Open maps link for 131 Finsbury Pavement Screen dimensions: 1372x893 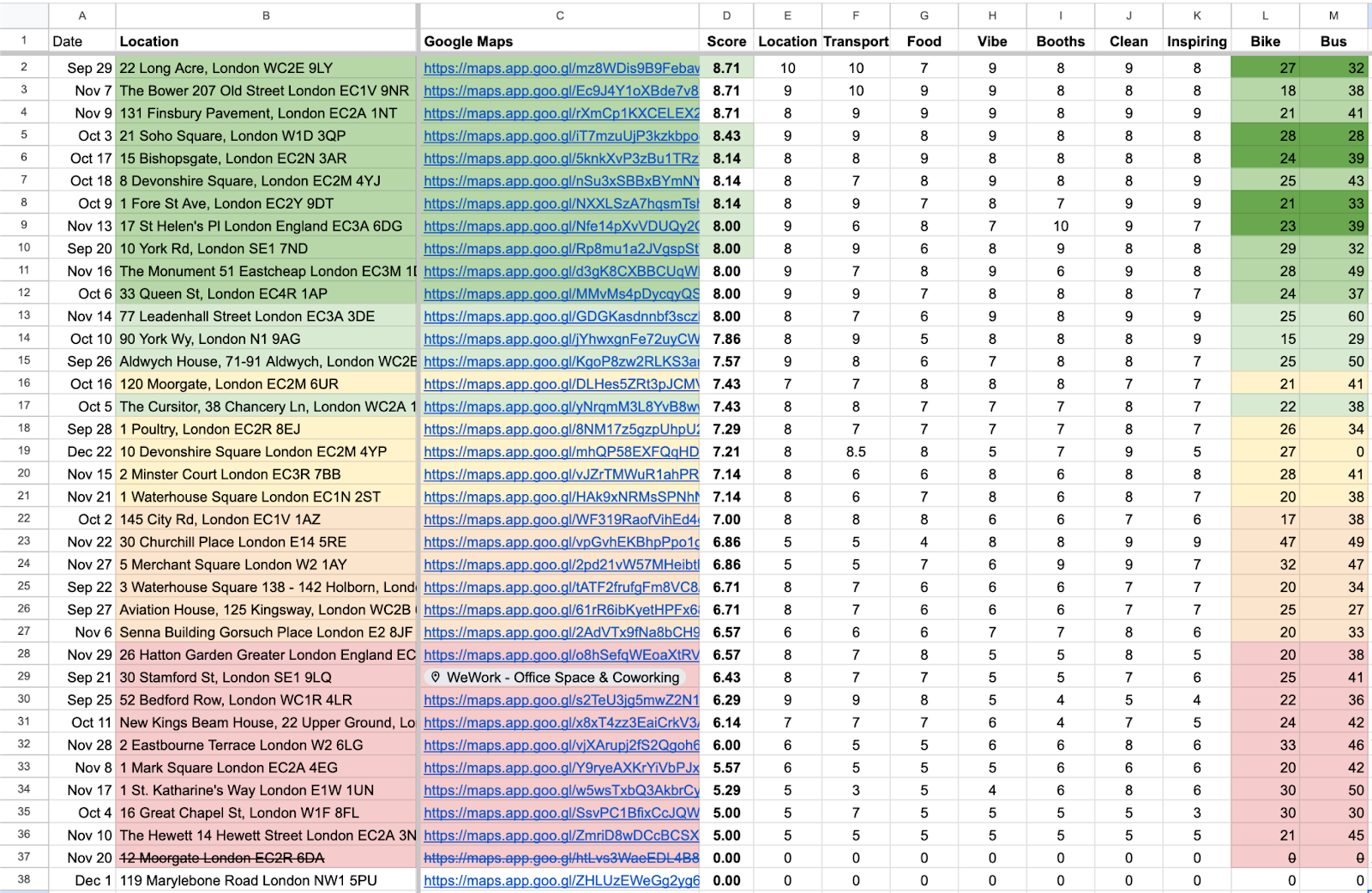coord(562,113)
